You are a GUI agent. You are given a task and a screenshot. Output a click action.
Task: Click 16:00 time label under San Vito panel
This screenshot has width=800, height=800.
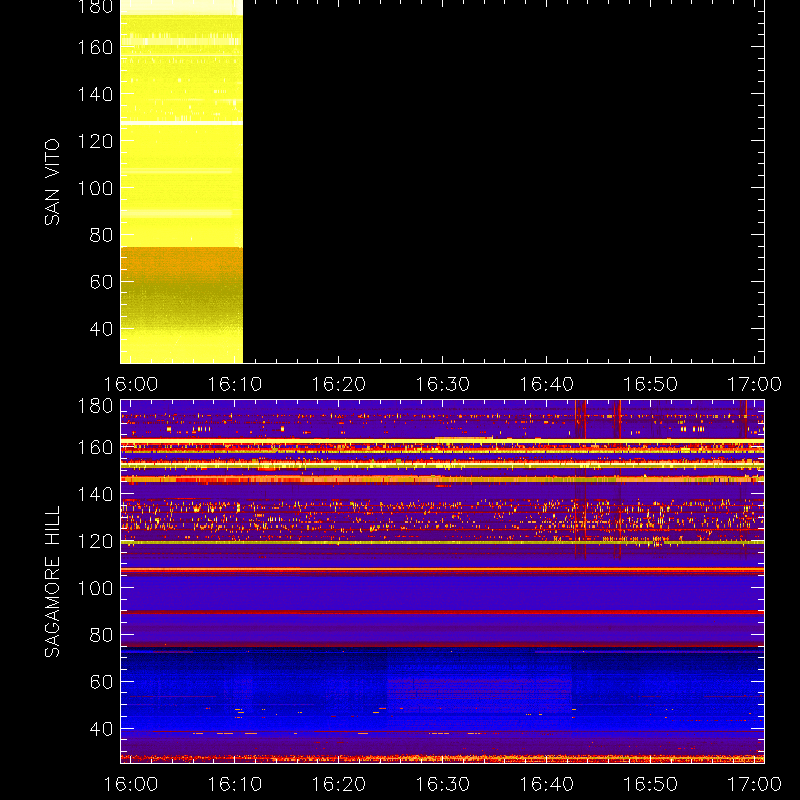click(131, 384)
